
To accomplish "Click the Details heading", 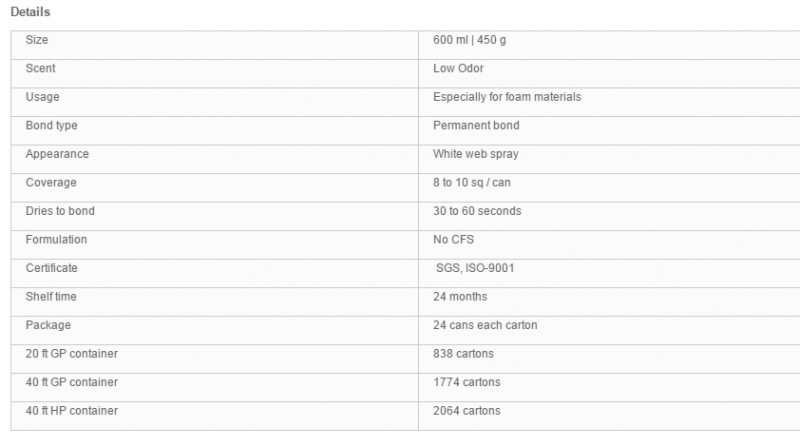I will (x=30, y=12).
